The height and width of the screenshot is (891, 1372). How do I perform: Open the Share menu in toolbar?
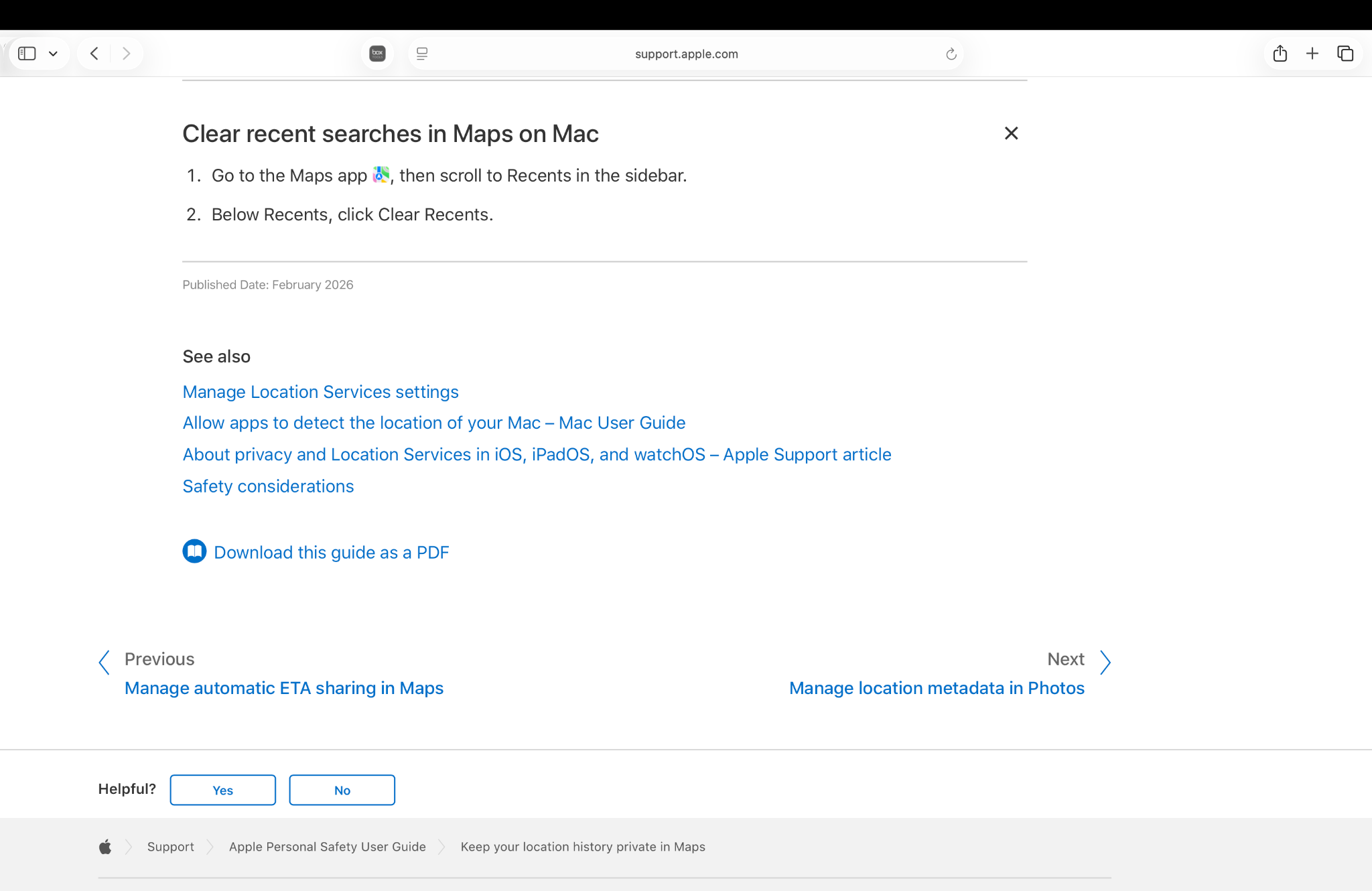[1280, 54]
